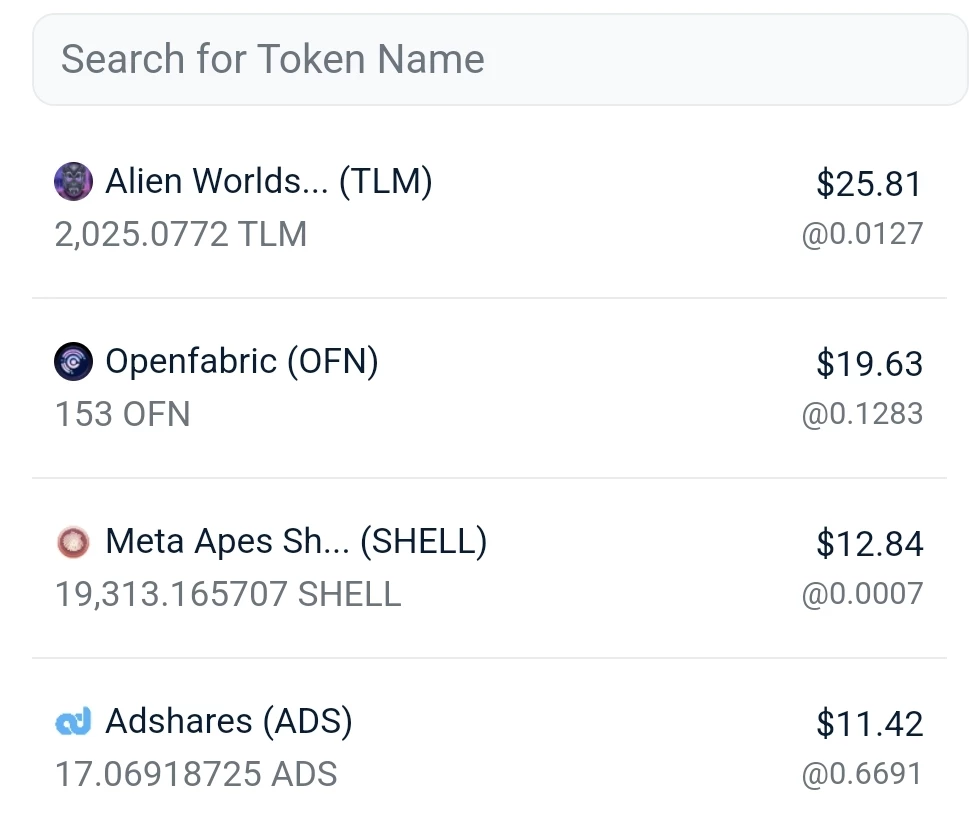
Task: Click the 17.06918725 ADS balance text
Action: (x=196, y=774)
